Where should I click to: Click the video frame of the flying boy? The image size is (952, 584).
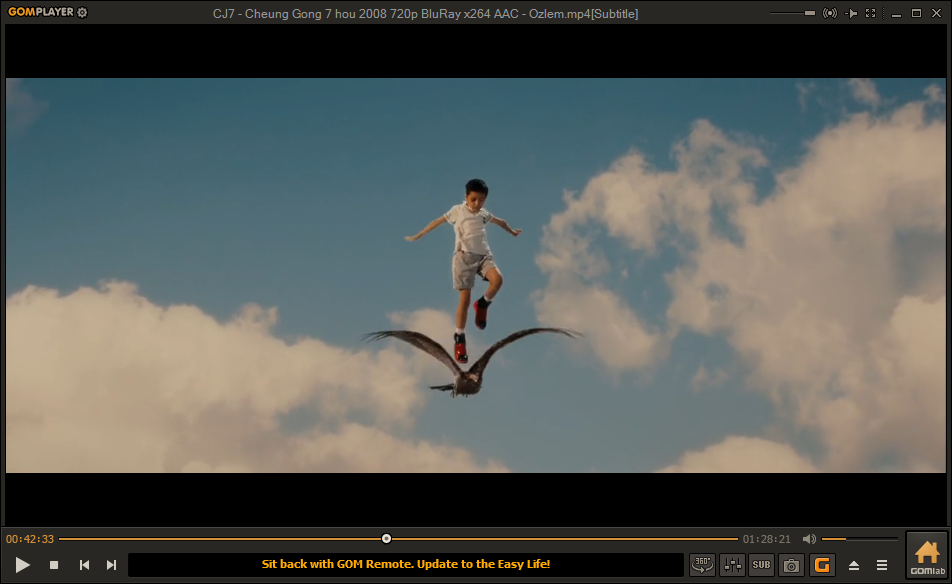tap(476, 275)
